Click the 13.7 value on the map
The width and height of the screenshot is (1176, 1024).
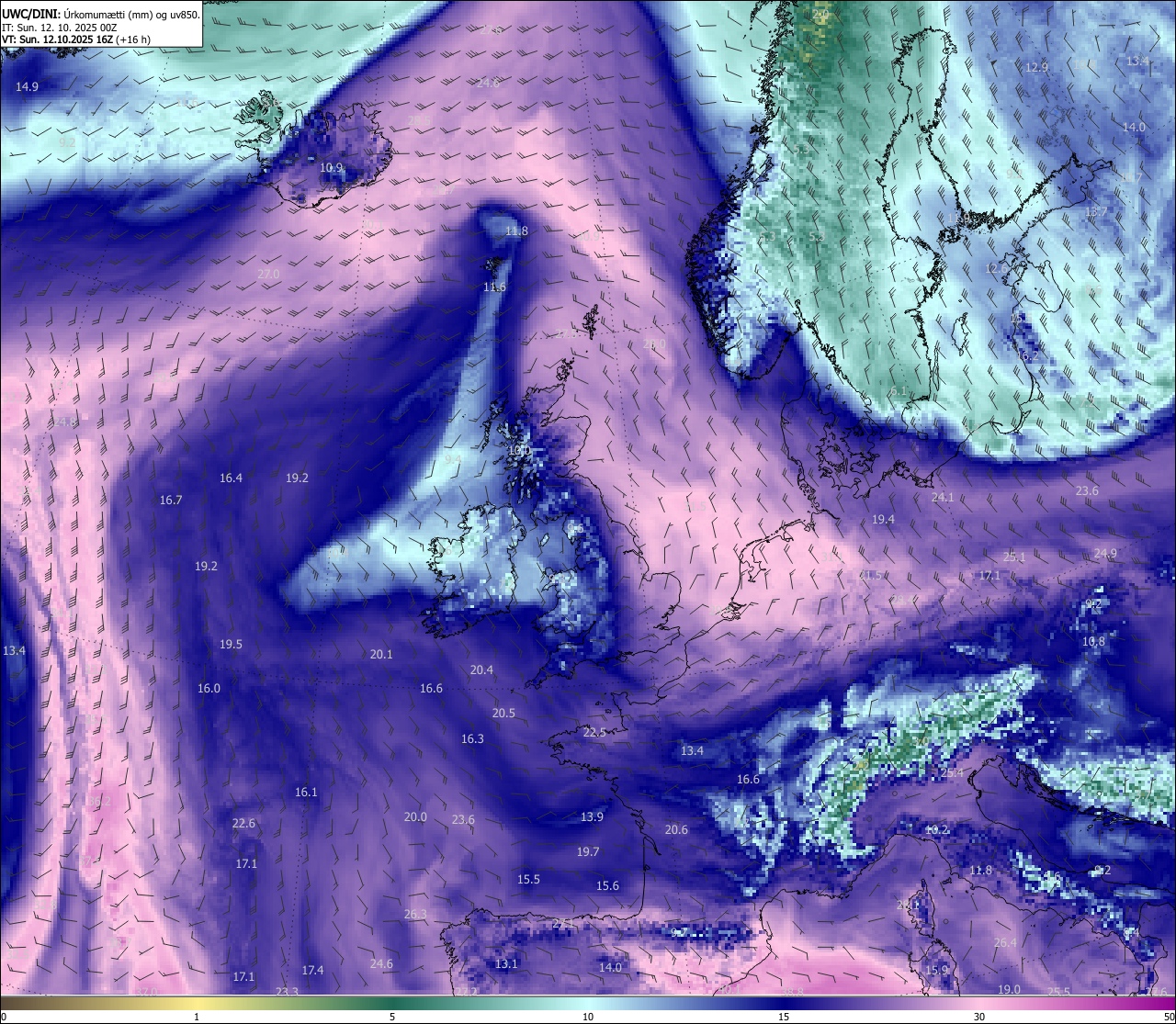click(1096, 212)
